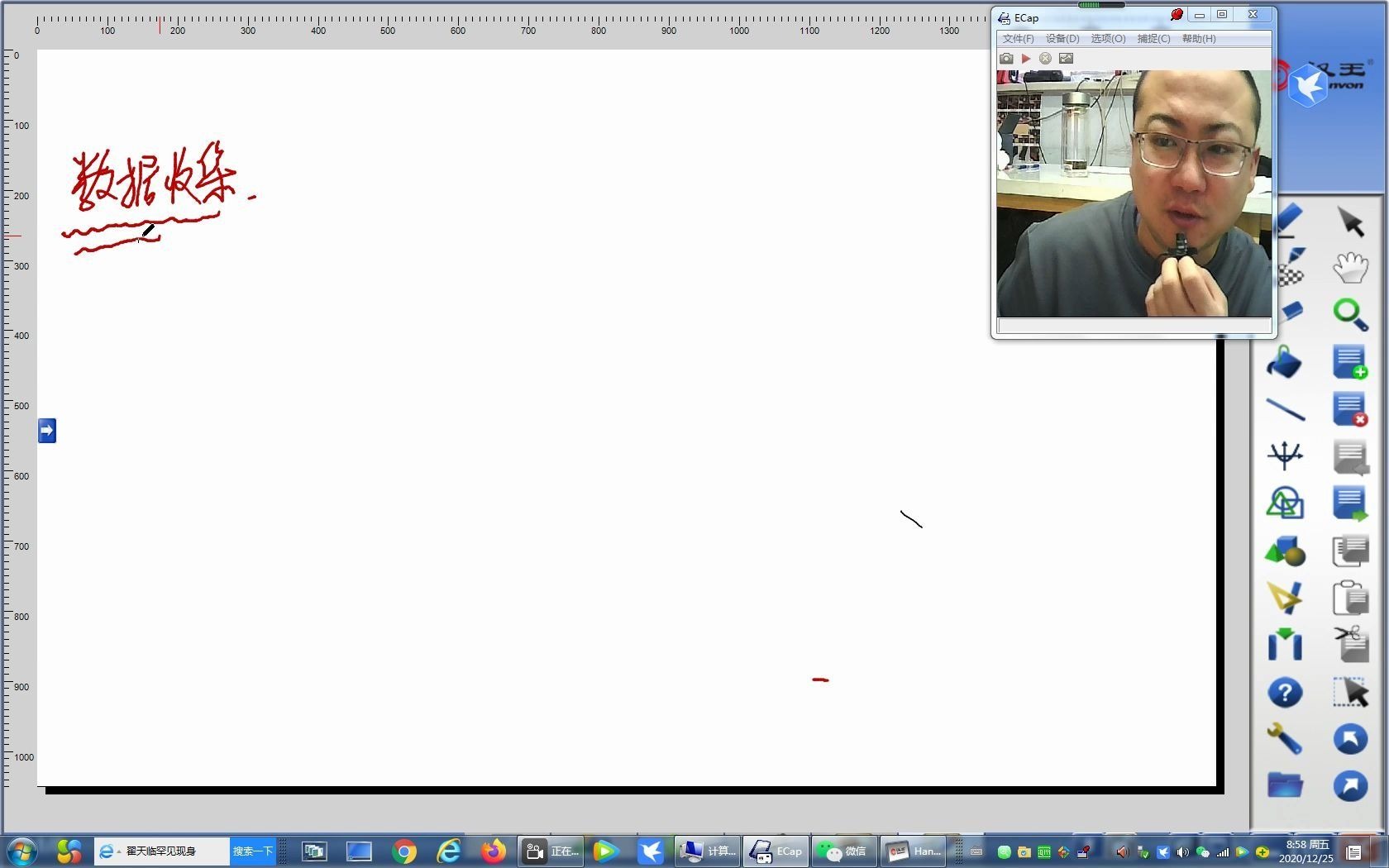Click the camera snapshot icon in ECap
1389x868 pixels.
1006,59
